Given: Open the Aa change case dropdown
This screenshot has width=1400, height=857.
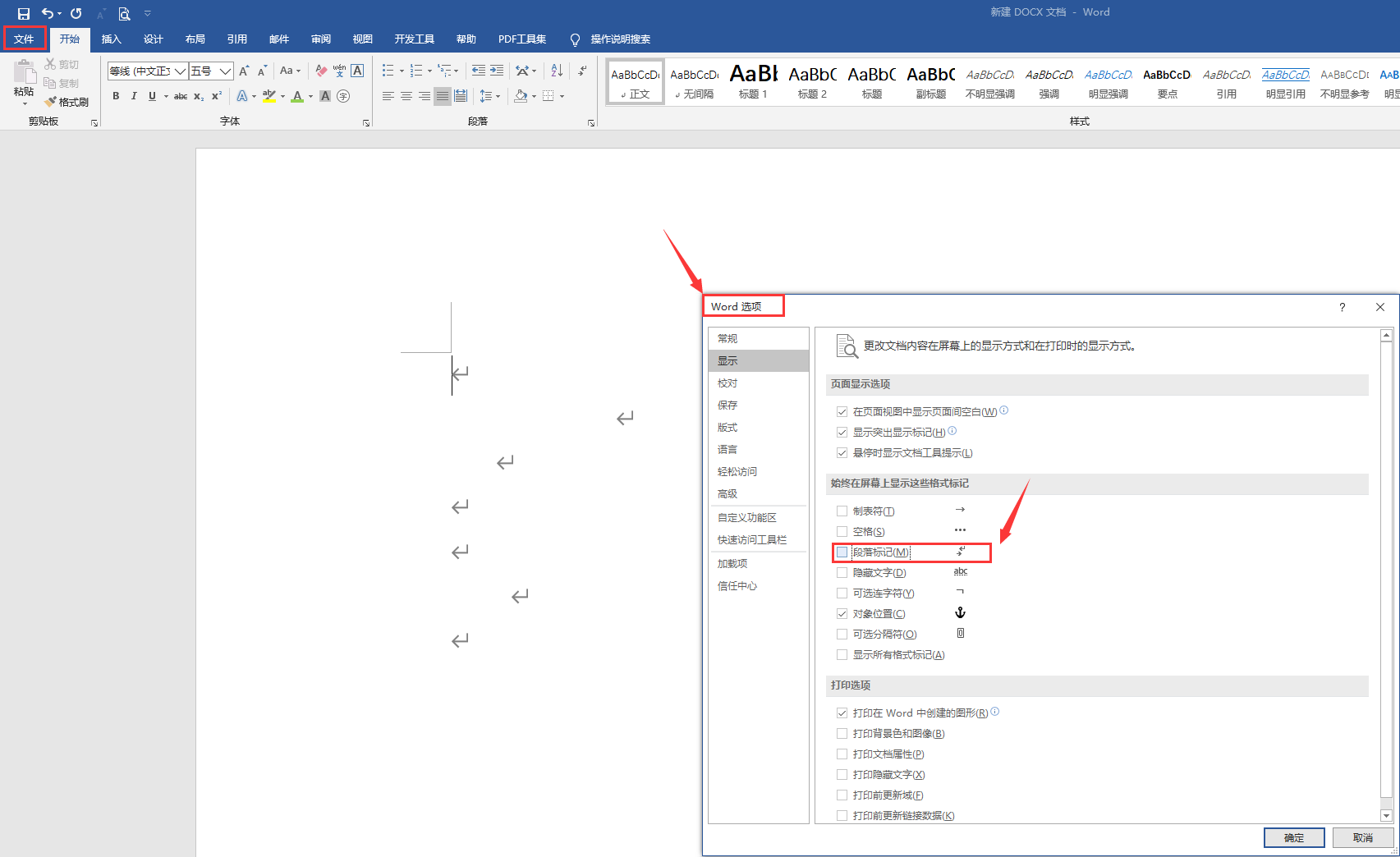Looking at the screenshot, I should point(290,71).
